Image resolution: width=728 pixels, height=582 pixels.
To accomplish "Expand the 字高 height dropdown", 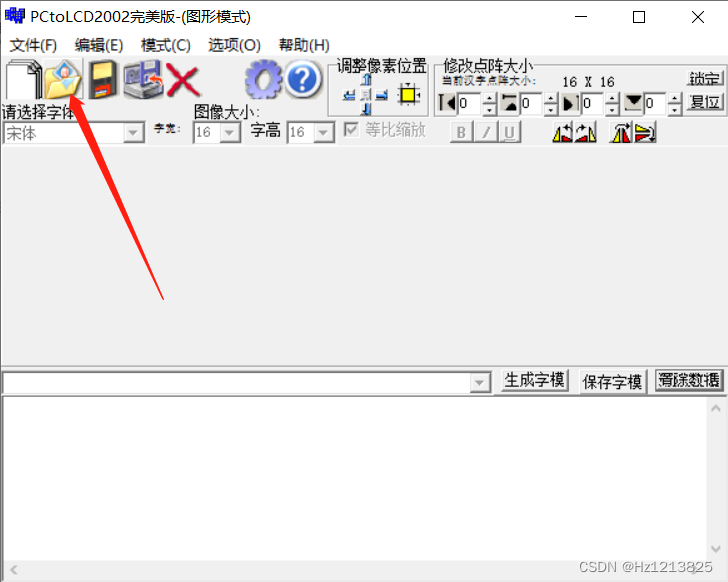I will coord(324,133).
